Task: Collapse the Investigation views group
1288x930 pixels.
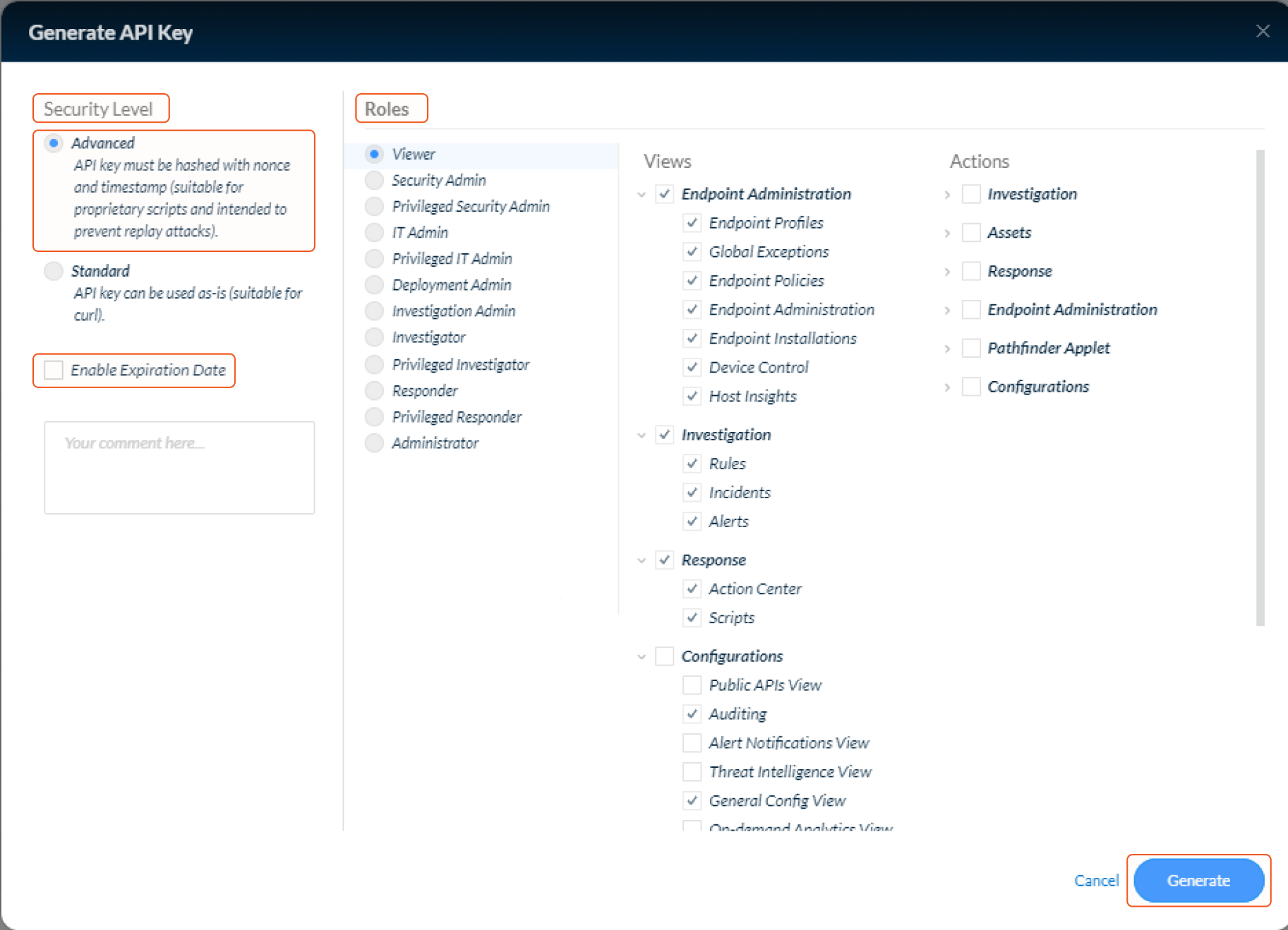Action: (x=641, y=435)
